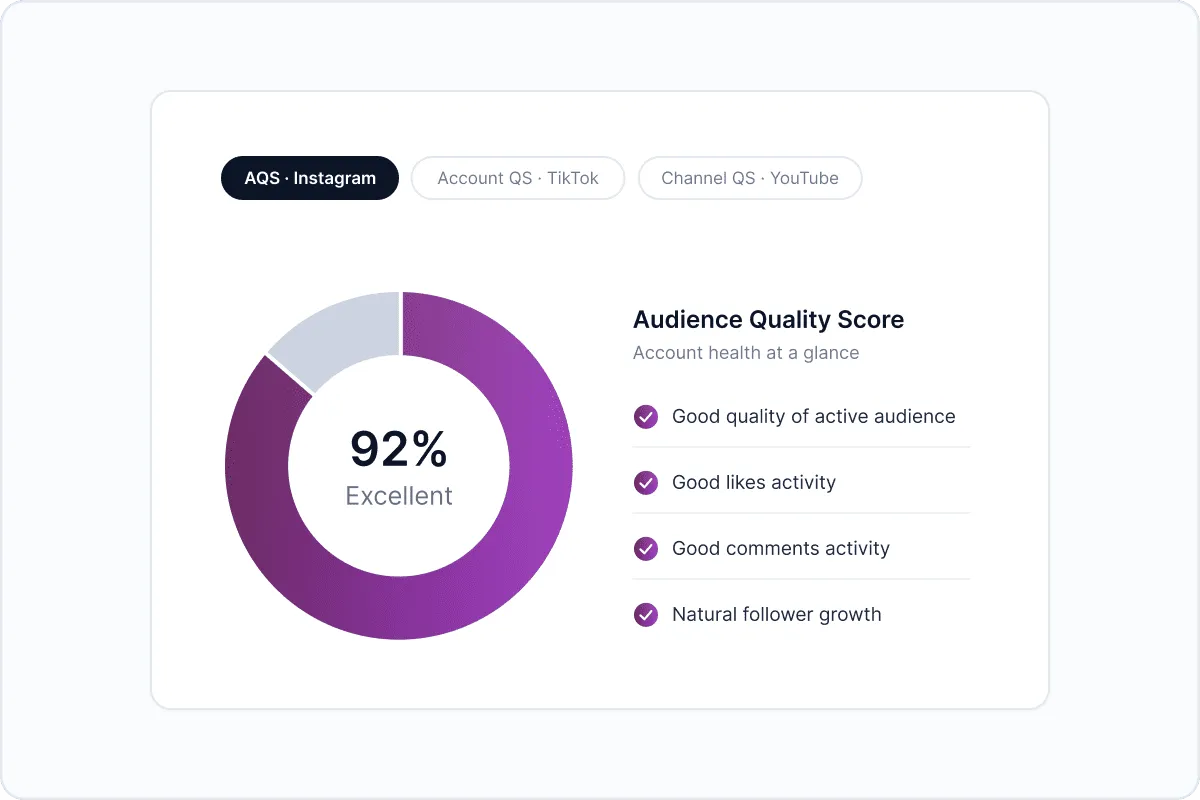Viewport: 1200px width, 800px height.
Task: Click the 92% score value
Action: click(399, 449)
